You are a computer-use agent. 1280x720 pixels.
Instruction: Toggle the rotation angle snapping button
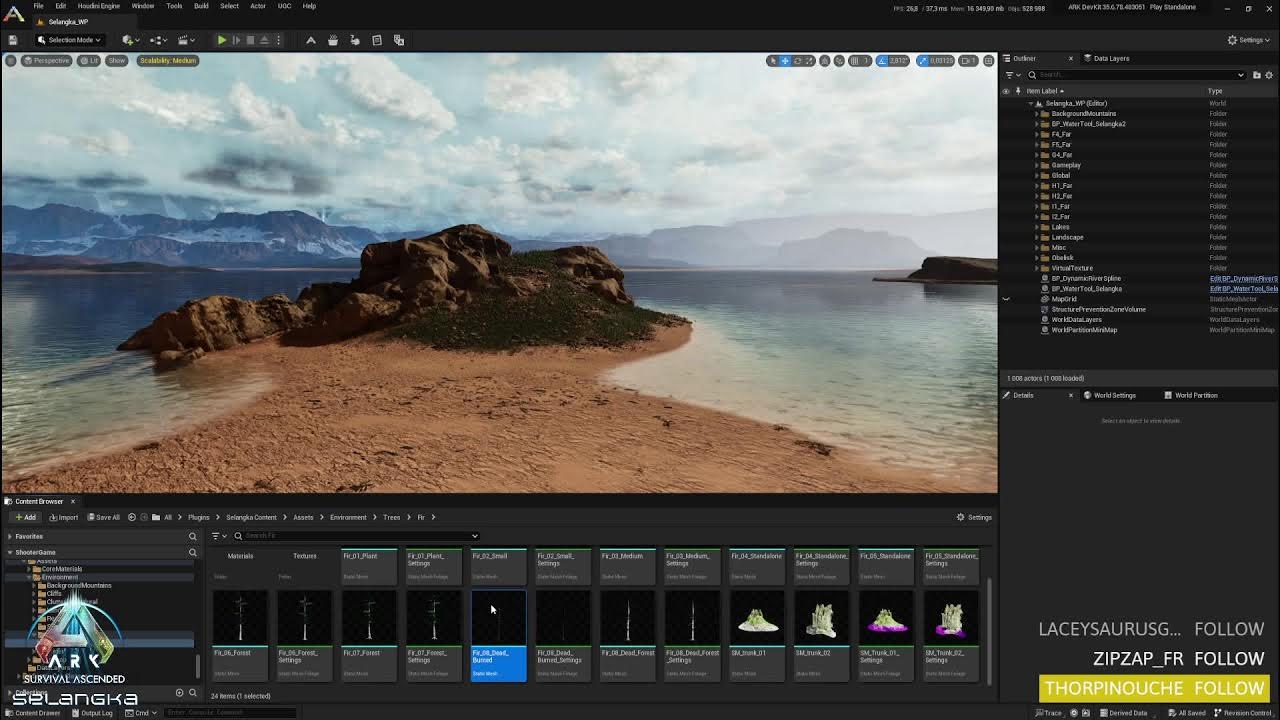[883, 61]
